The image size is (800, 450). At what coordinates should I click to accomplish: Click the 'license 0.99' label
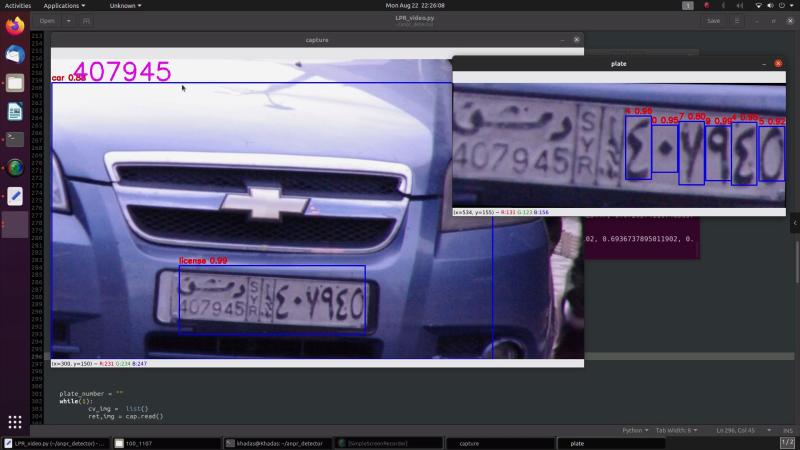tap(203, 261)
